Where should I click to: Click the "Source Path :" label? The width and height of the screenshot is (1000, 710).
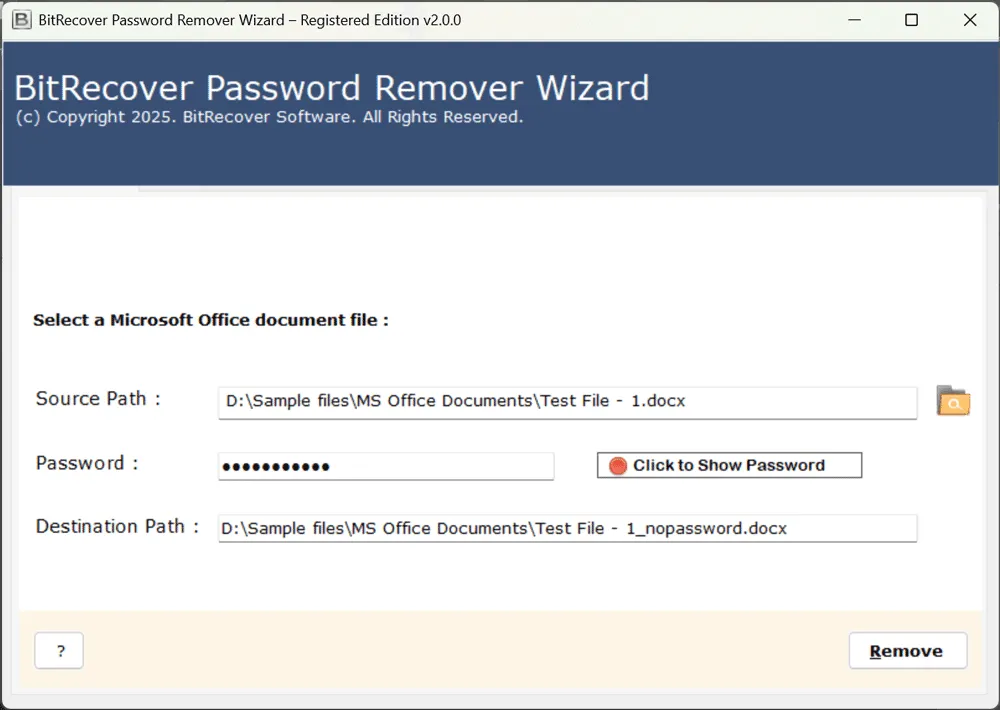click(x=98, y=399)
